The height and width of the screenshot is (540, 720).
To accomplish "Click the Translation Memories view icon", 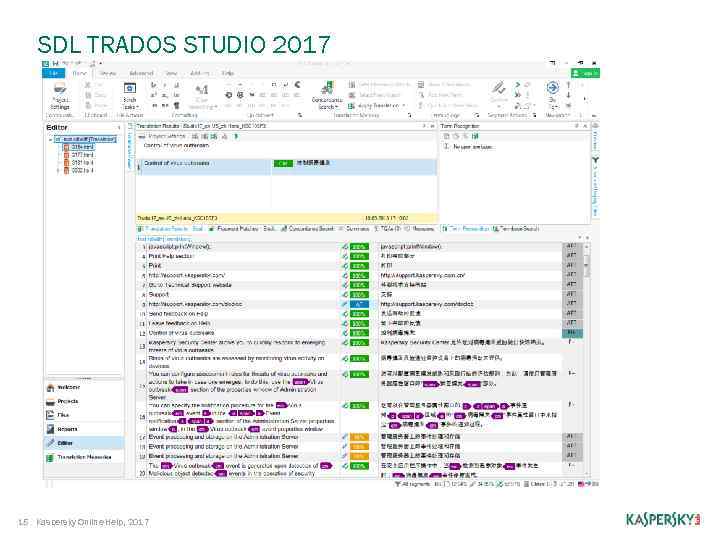I will pos(50,457).
